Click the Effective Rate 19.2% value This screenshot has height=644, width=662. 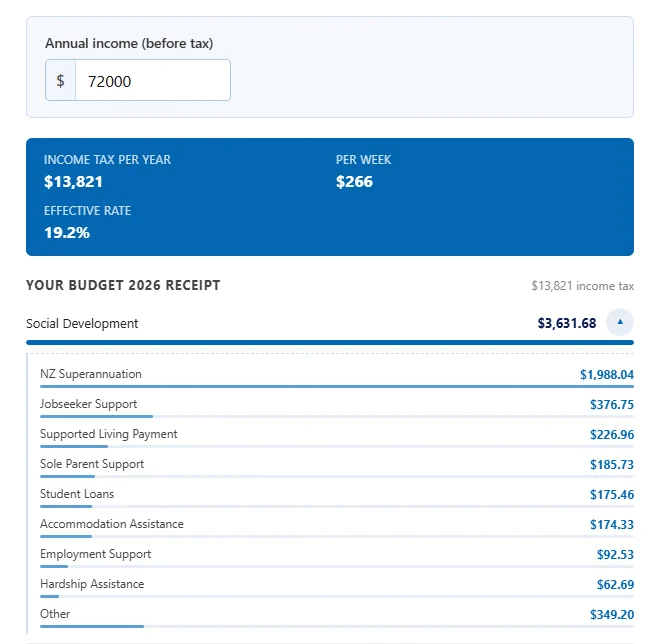[x=67, y=233]
